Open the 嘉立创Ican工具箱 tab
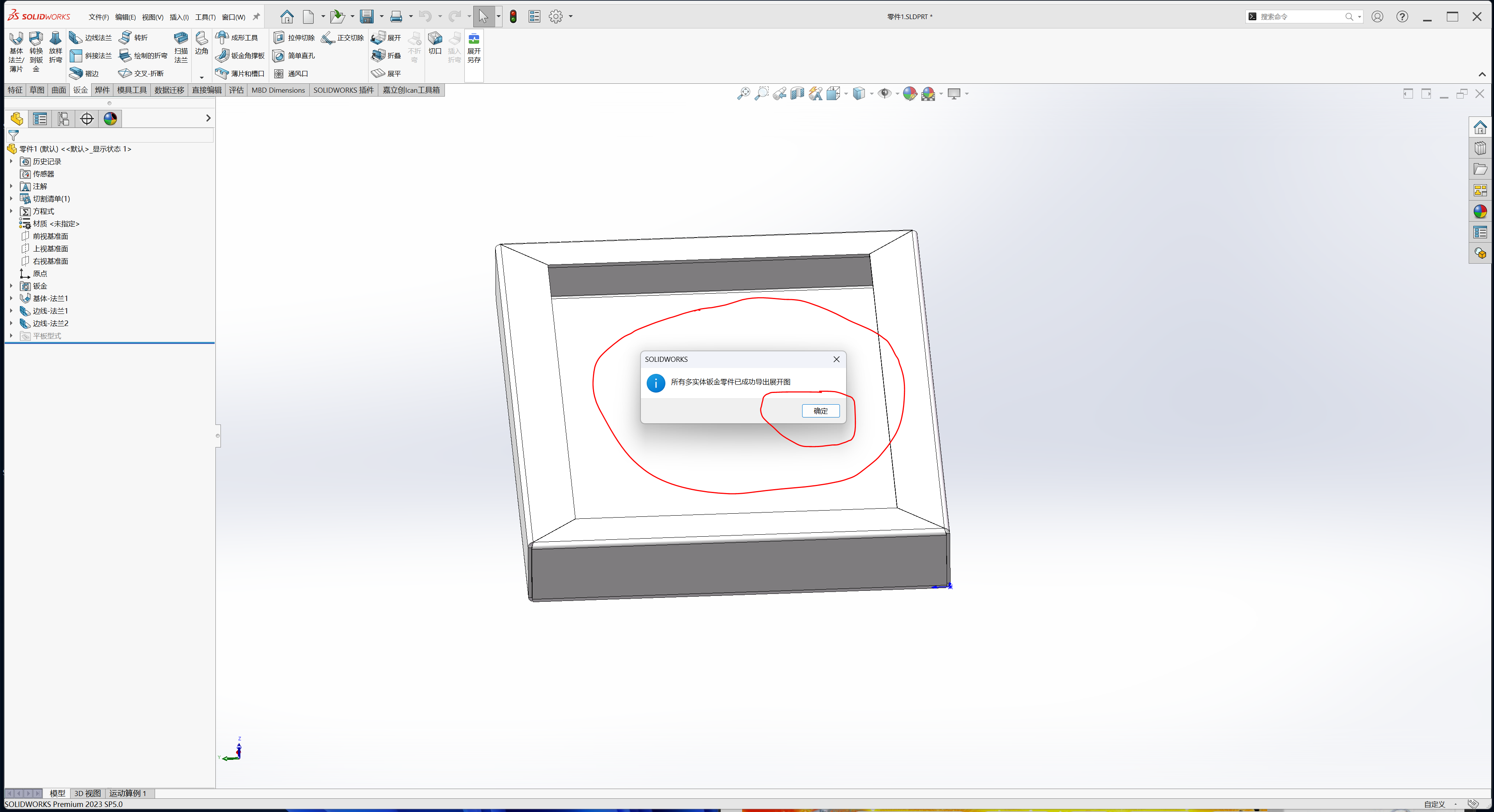 click(411, 90)
